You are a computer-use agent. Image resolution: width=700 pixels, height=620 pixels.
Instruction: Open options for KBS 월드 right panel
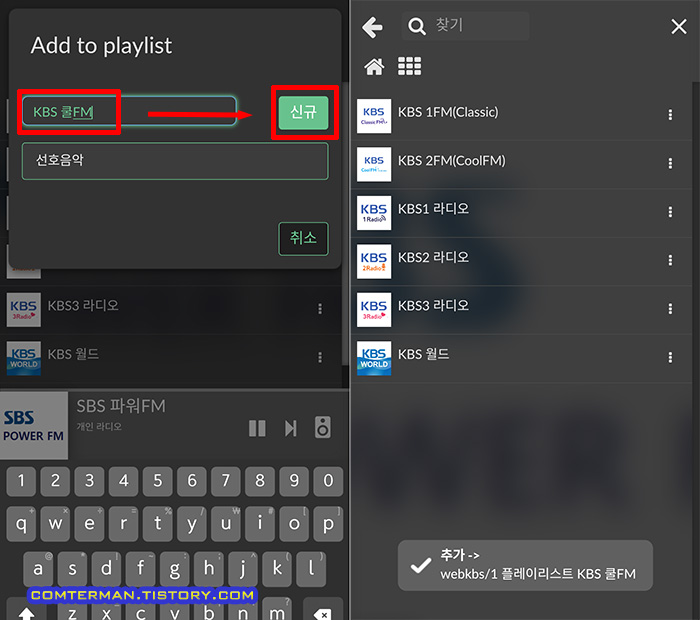click(x=670, y=357)
